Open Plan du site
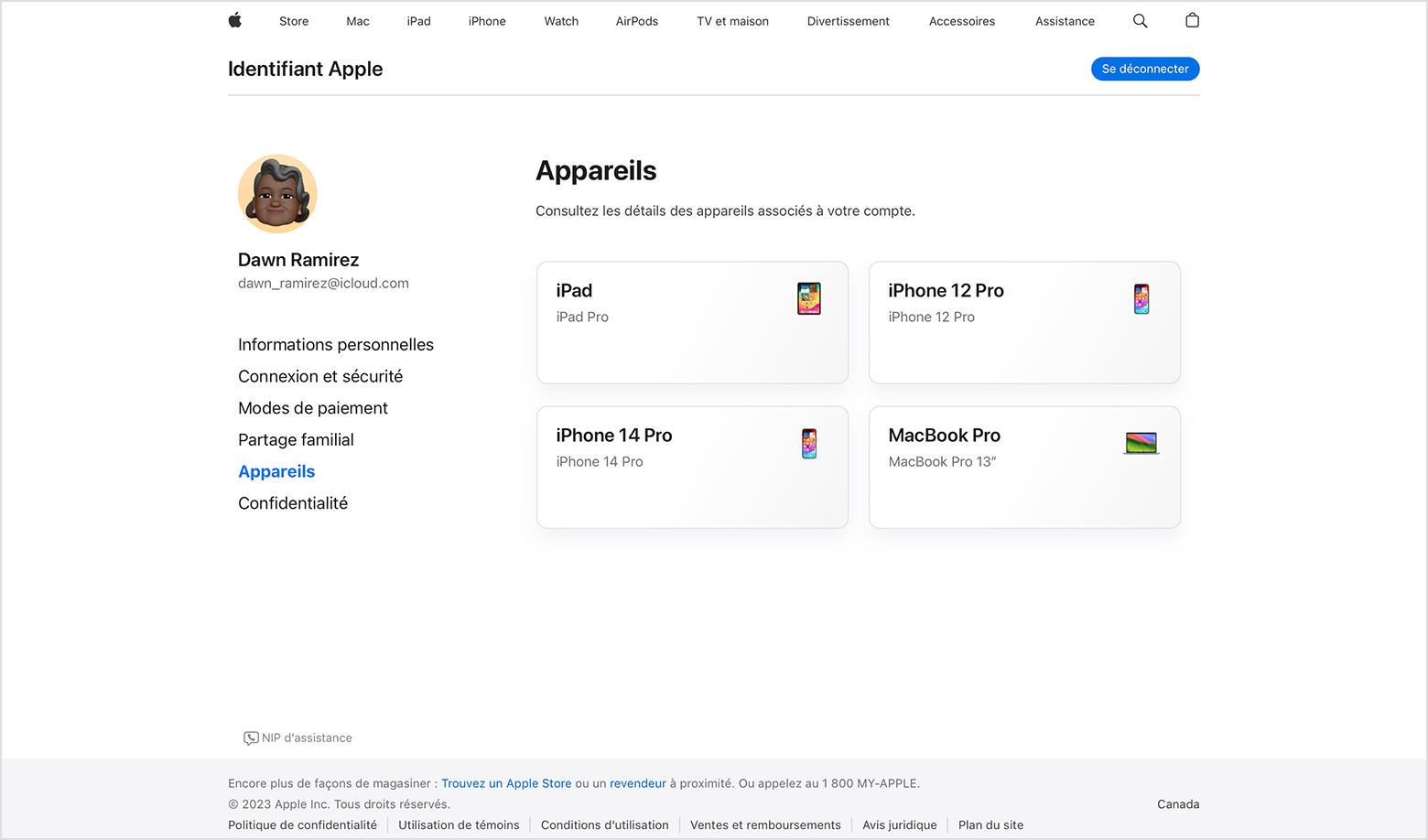The height and width of the screenshot is (840, 1428). [991, 825]
